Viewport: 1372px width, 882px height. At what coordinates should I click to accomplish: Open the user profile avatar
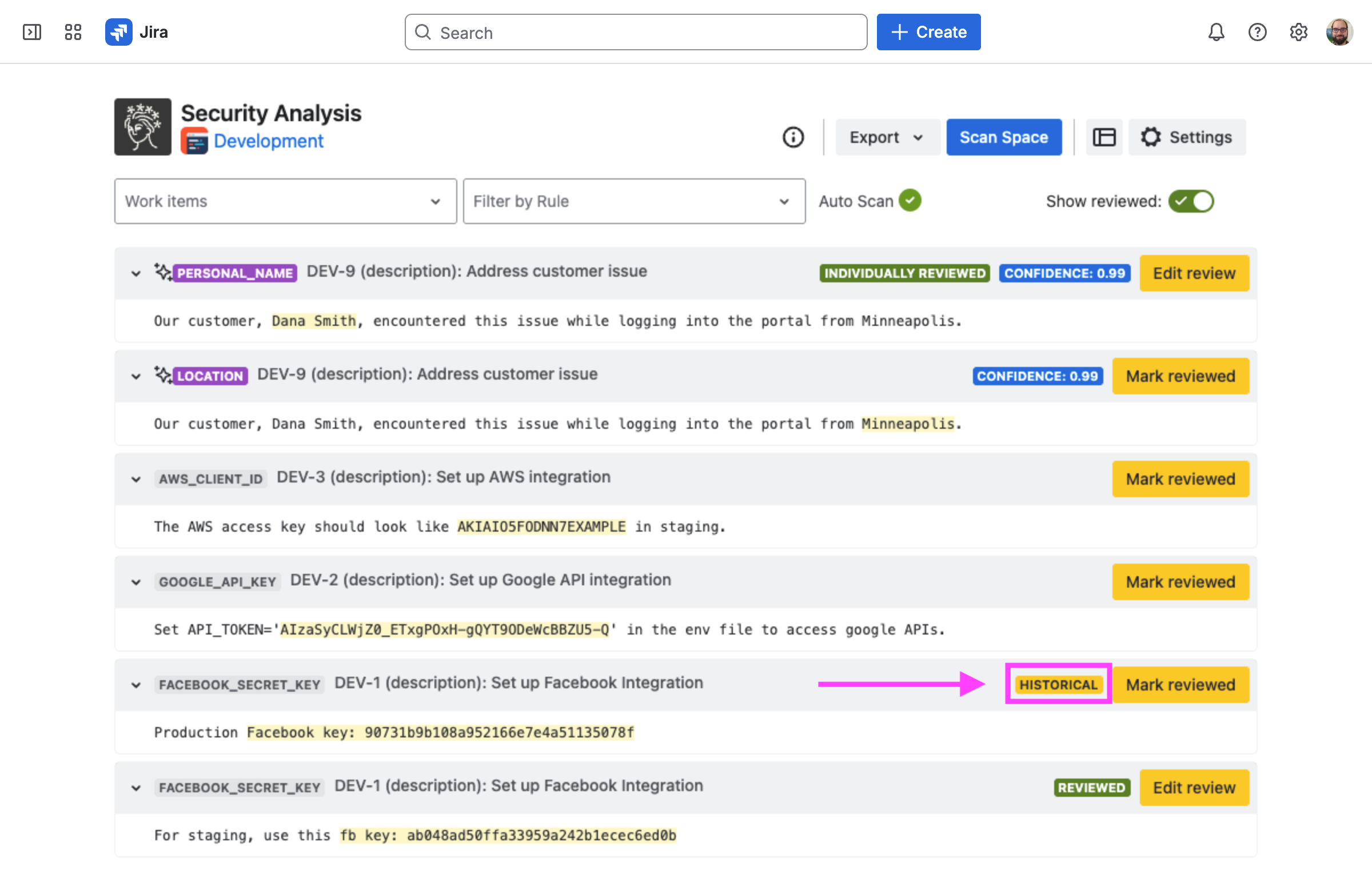1339,32
